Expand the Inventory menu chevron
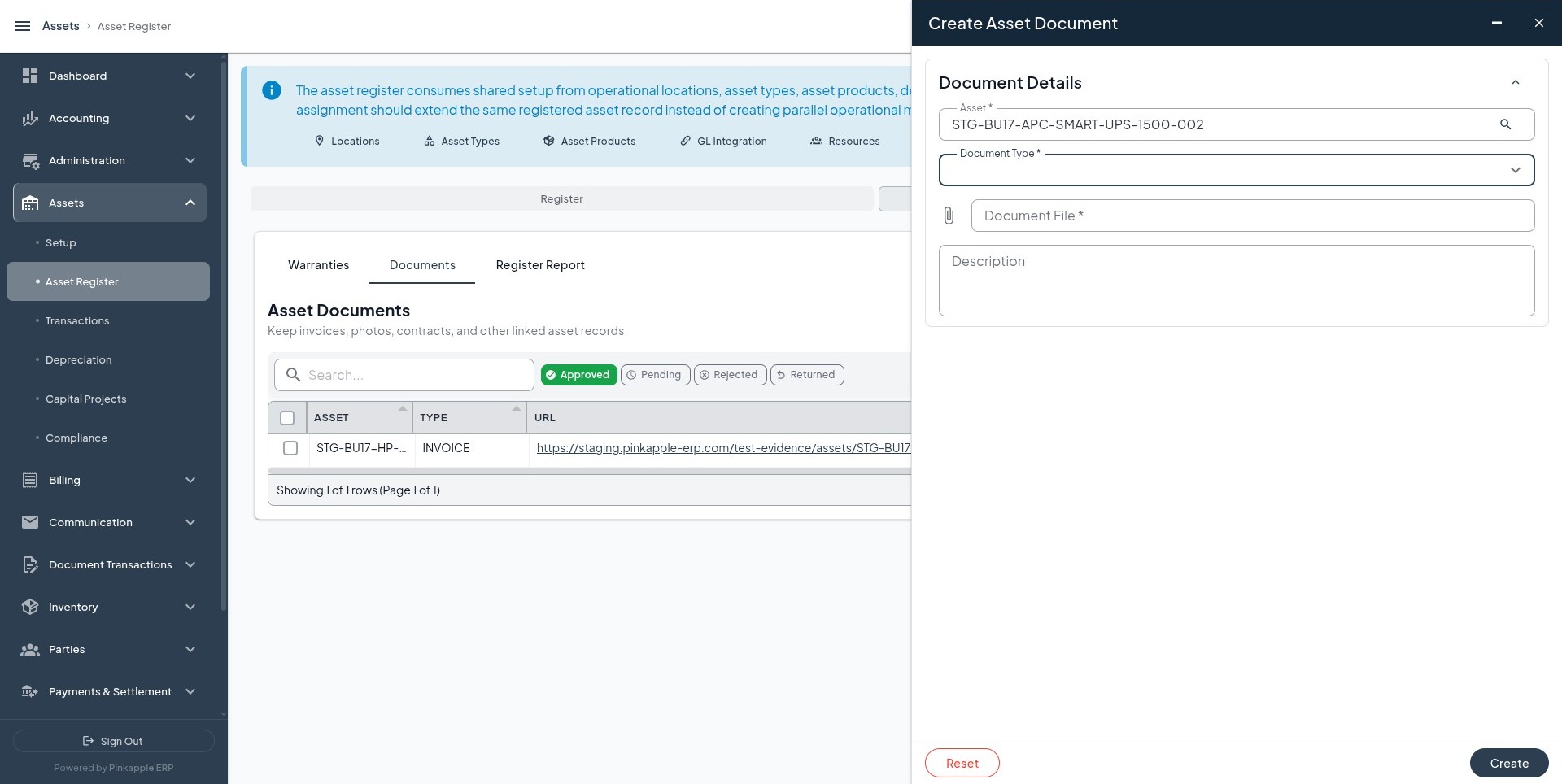This screenshot has width=1562, height=784. pyautogui.click(x=190, y=607)
